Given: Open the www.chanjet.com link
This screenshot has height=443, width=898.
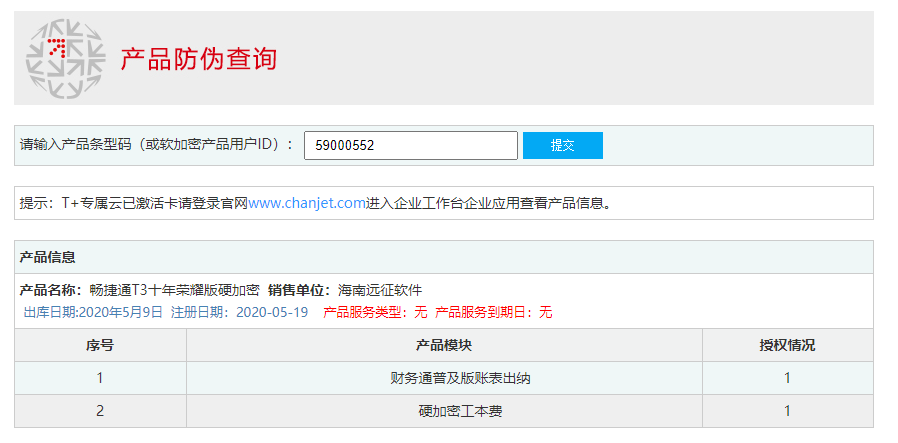Looking at the screenshot, I should [x=307, y=203].
